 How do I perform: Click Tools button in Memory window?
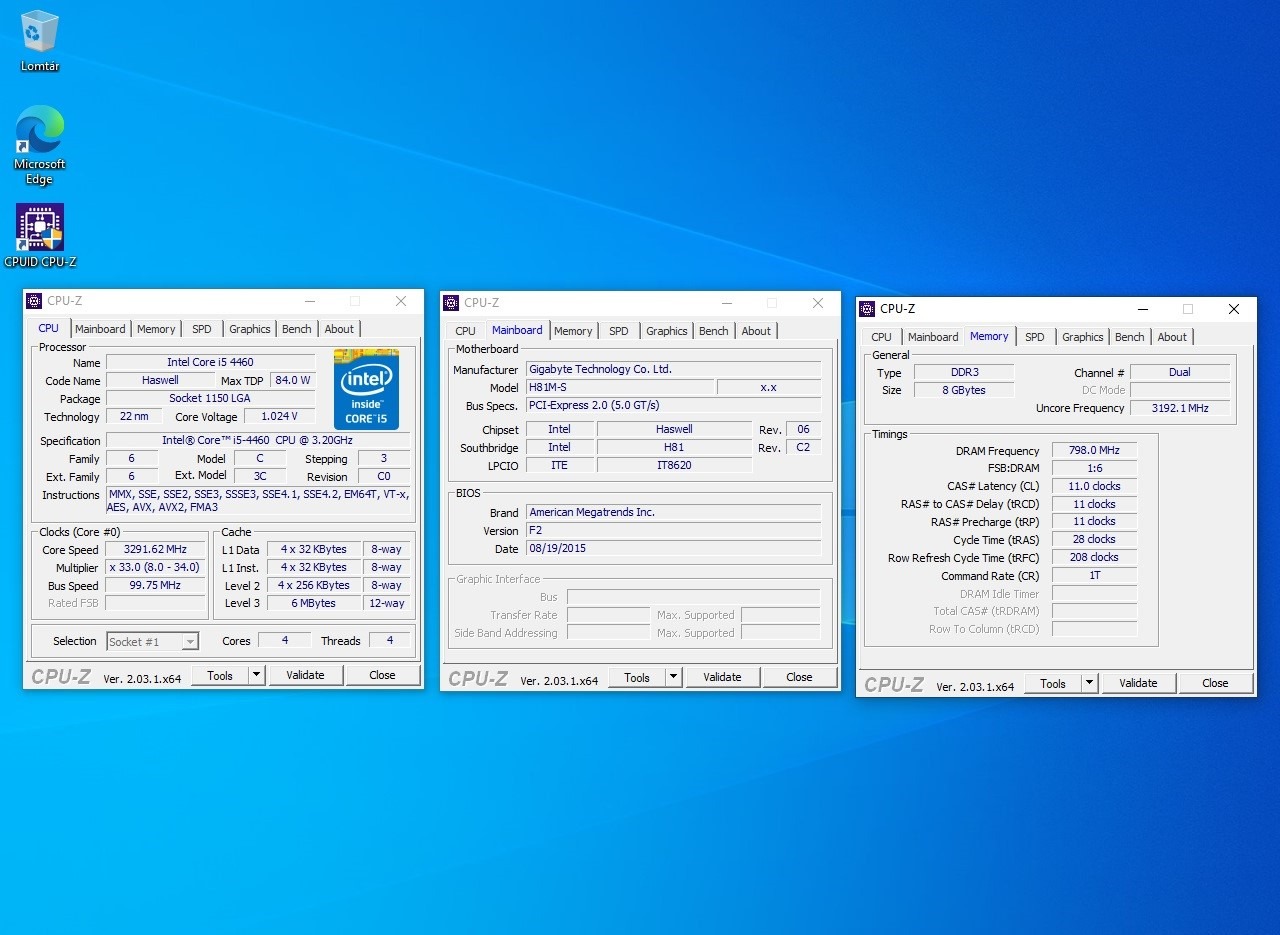tap(1053, 683)
